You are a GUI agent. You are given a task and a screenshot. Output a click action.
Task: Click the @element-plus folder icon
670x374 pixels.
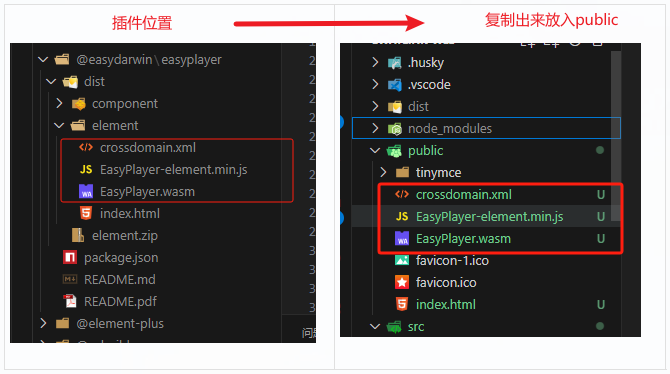(x=62, y=323)
